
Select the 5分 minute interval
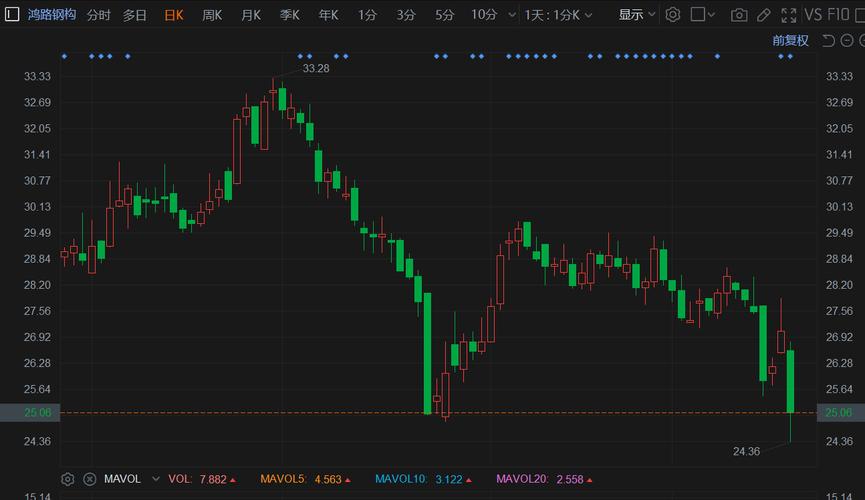click(444, 15)
